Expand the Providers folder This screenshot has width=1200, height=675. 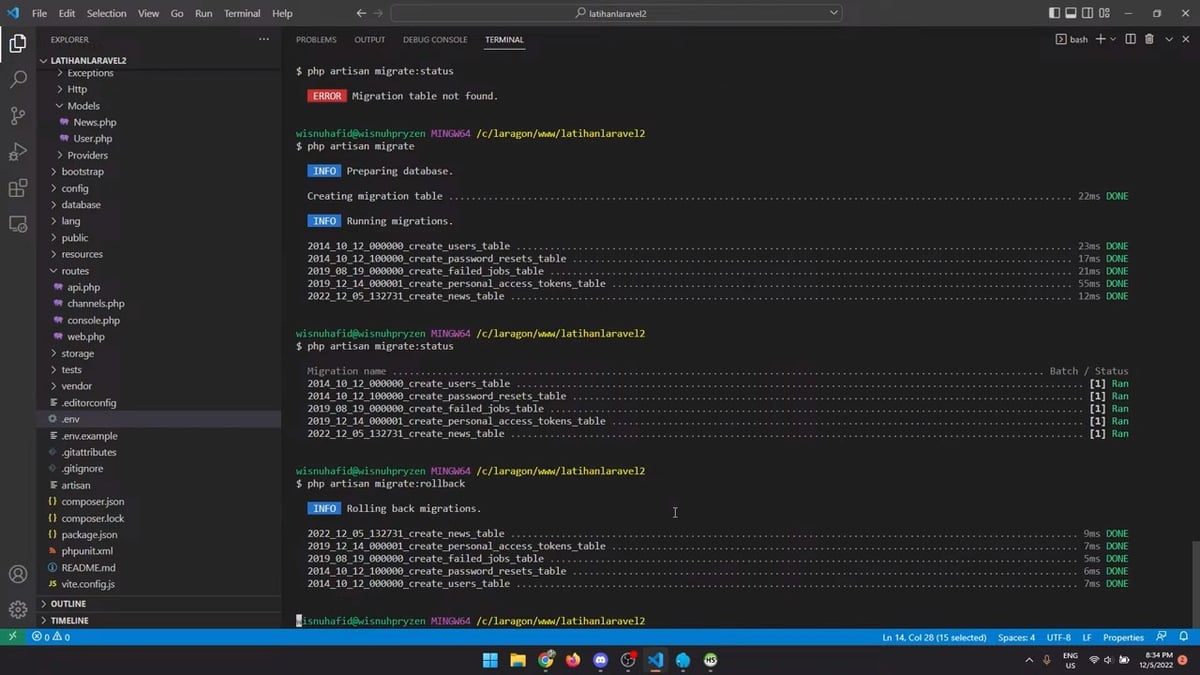click(60, 155)
